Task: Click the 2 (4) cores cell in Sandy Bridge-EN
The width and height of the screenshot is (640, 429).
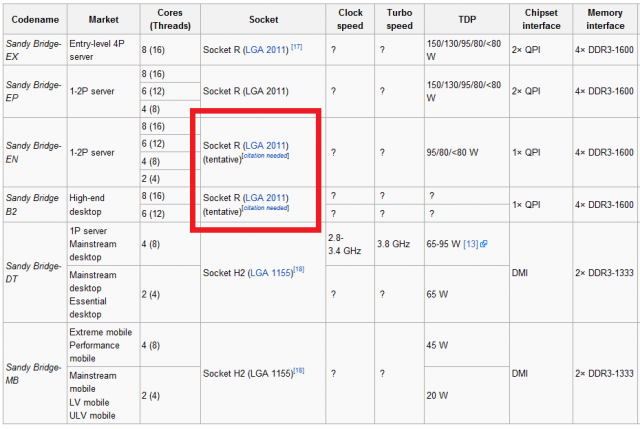Action: 170,178
